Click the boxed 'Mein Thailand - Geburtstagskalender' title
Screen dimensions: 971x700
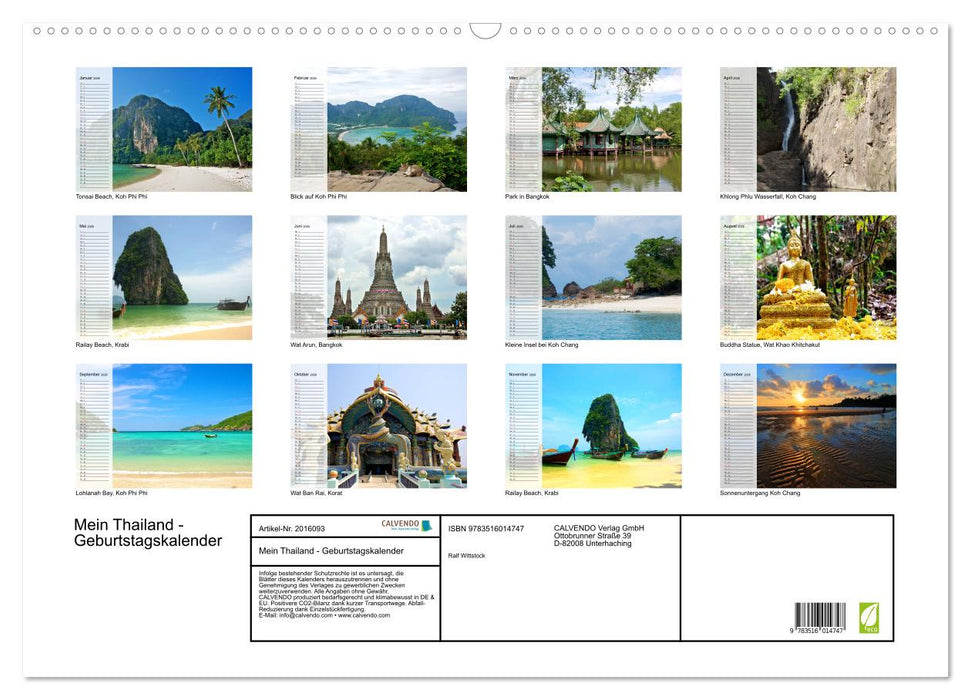point(331,551)
